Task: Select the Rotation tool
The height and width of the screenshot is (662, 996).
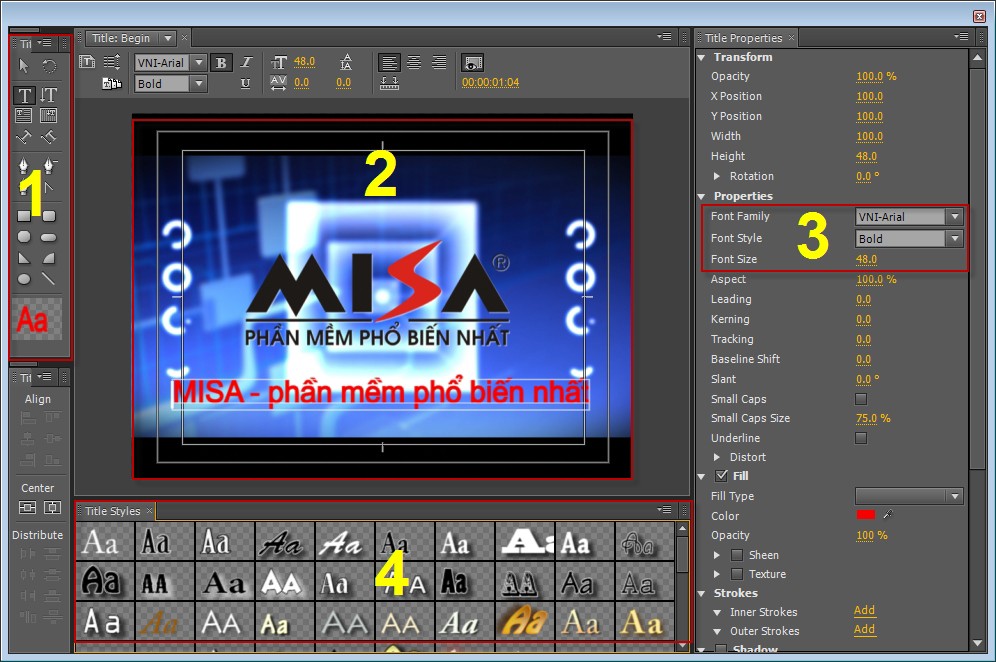Action: (49, 65)
